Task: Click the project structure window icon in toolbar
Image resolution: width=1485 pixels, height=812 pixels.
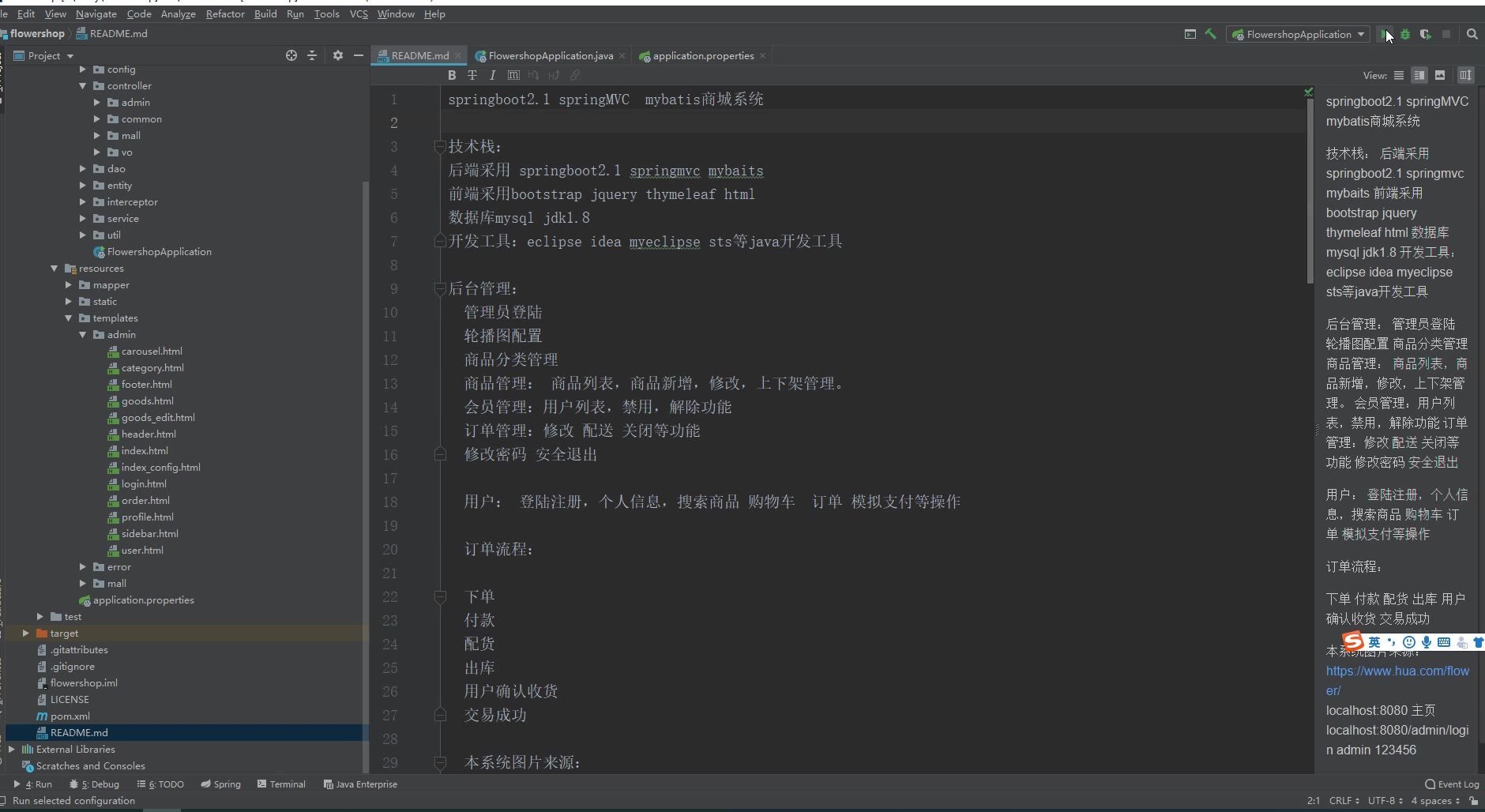Action: click(x=1190, y=34)
